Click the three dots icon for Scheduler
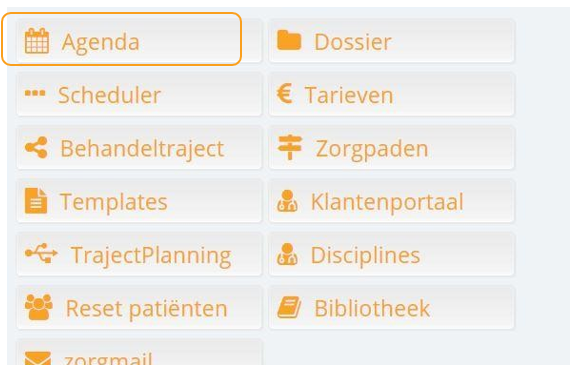 pyautogui.click(x=35, y=93)
